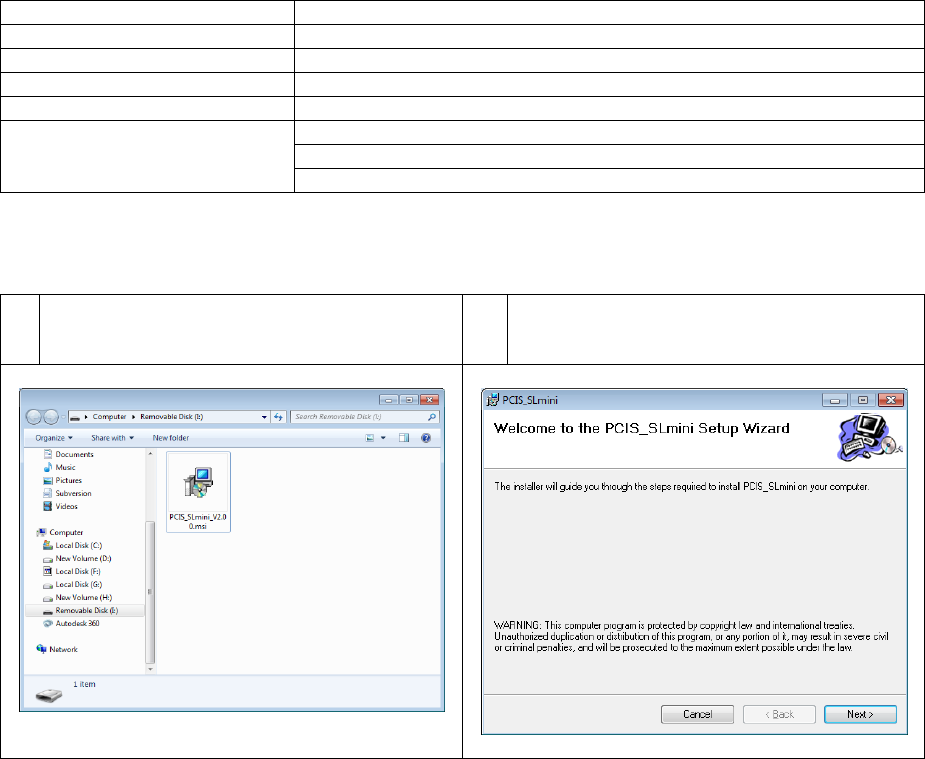Open the Organize dropdown menu
The width and height of the screenshot is (925, 759).
(x=54, y=438)
